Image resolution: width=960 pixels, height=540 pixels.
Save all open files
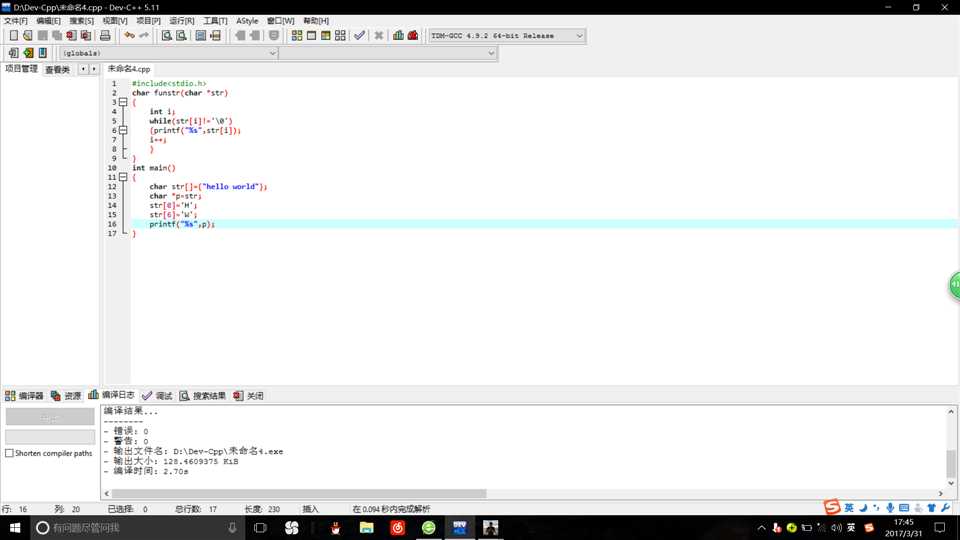(57, 36)
